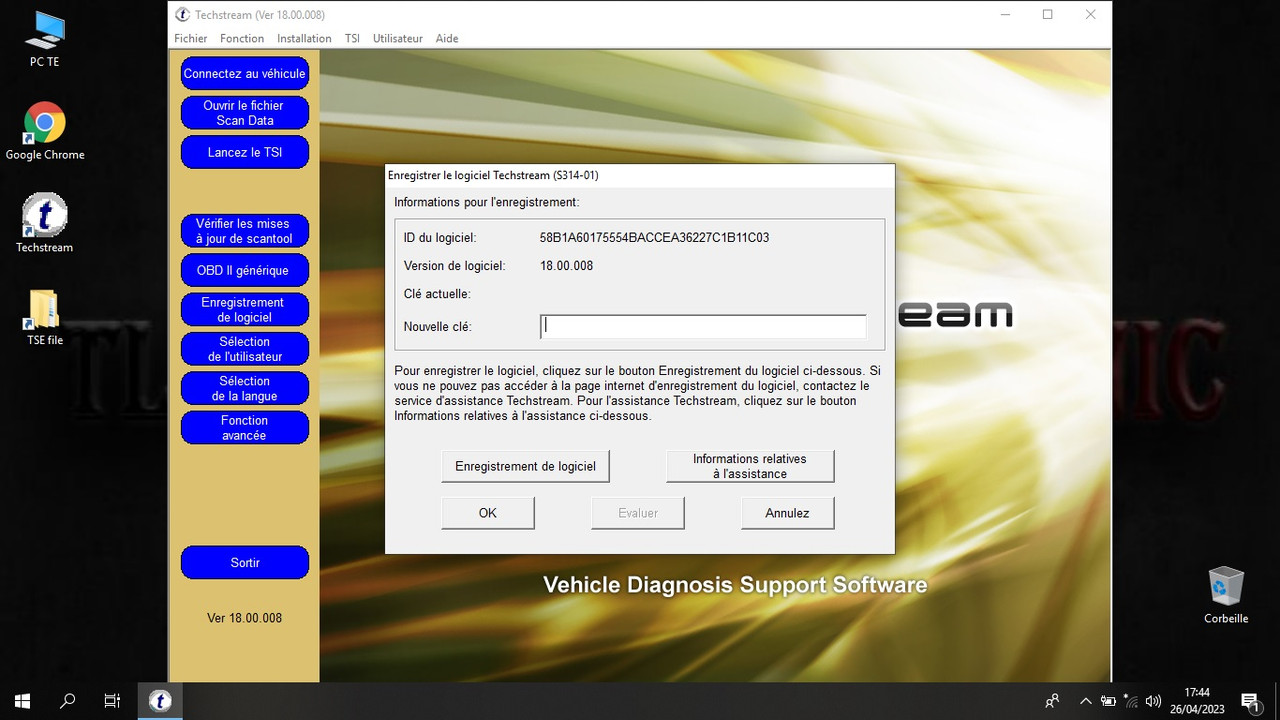This screenshot has height=720, width=1280.
Task: Click Vérifier les mises à jour de scantool
Action: [x=245, y=231]
